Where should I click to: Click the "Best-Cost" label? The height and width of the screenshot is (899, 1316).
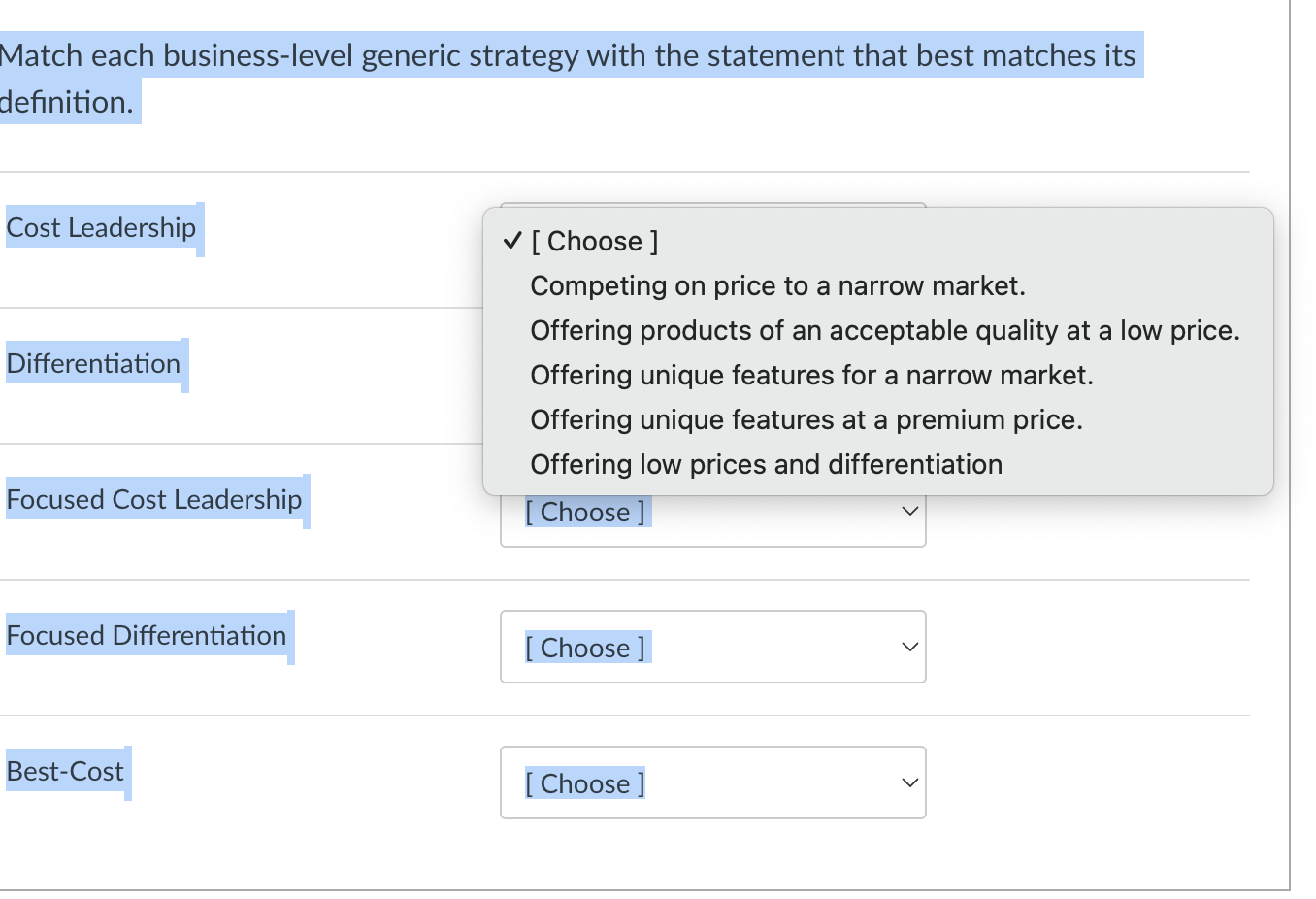tap(64, 771)
